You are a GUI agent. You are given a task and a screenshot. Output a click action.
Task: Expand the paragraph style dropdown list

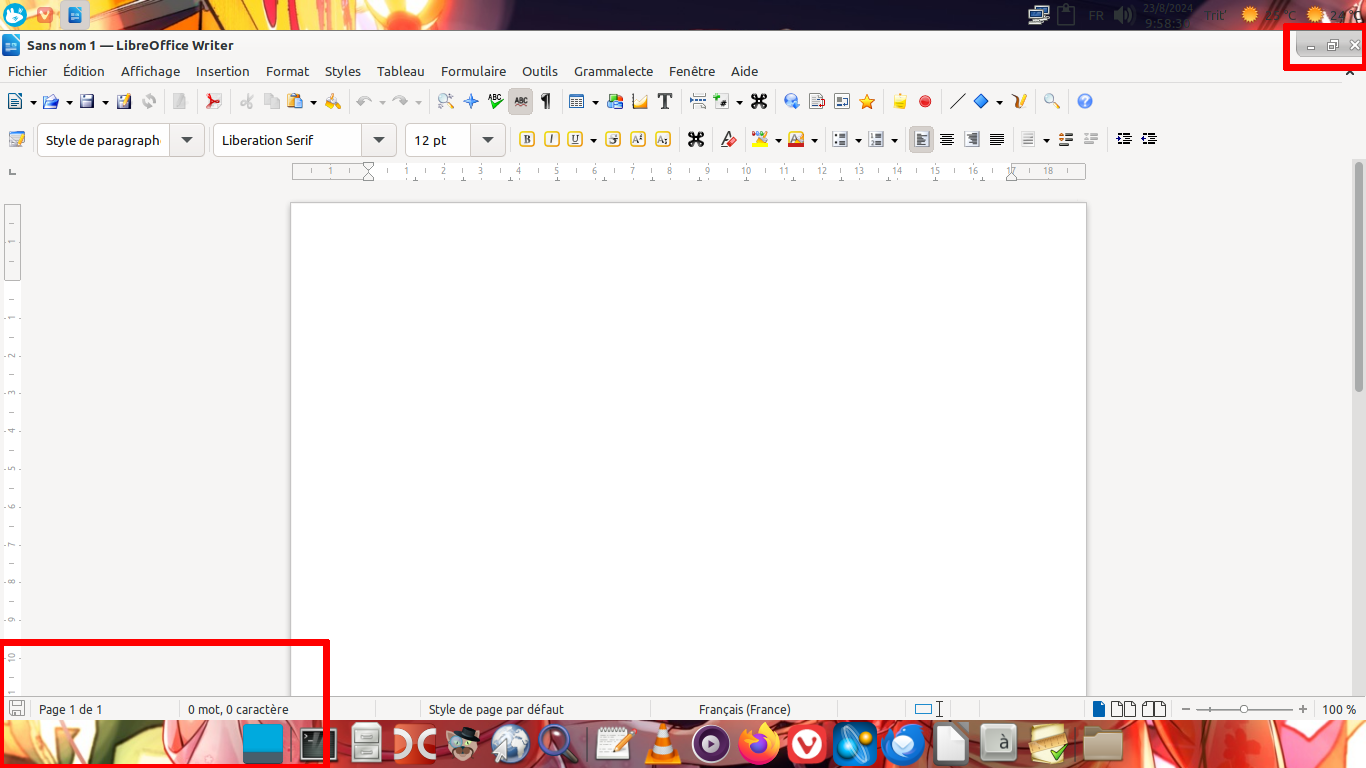coord(187,140)
